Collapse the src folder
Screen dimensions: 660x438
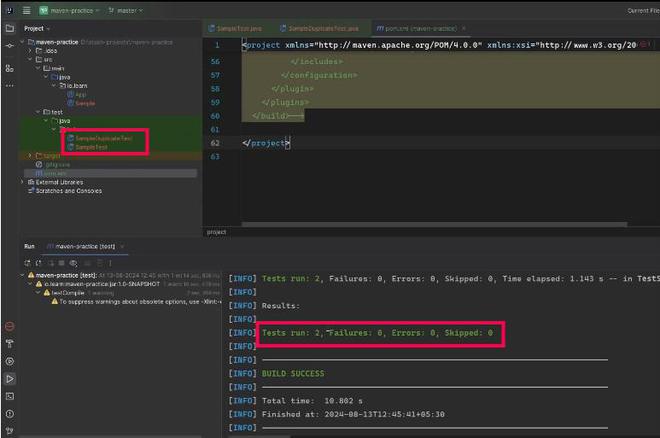(30, 60)
